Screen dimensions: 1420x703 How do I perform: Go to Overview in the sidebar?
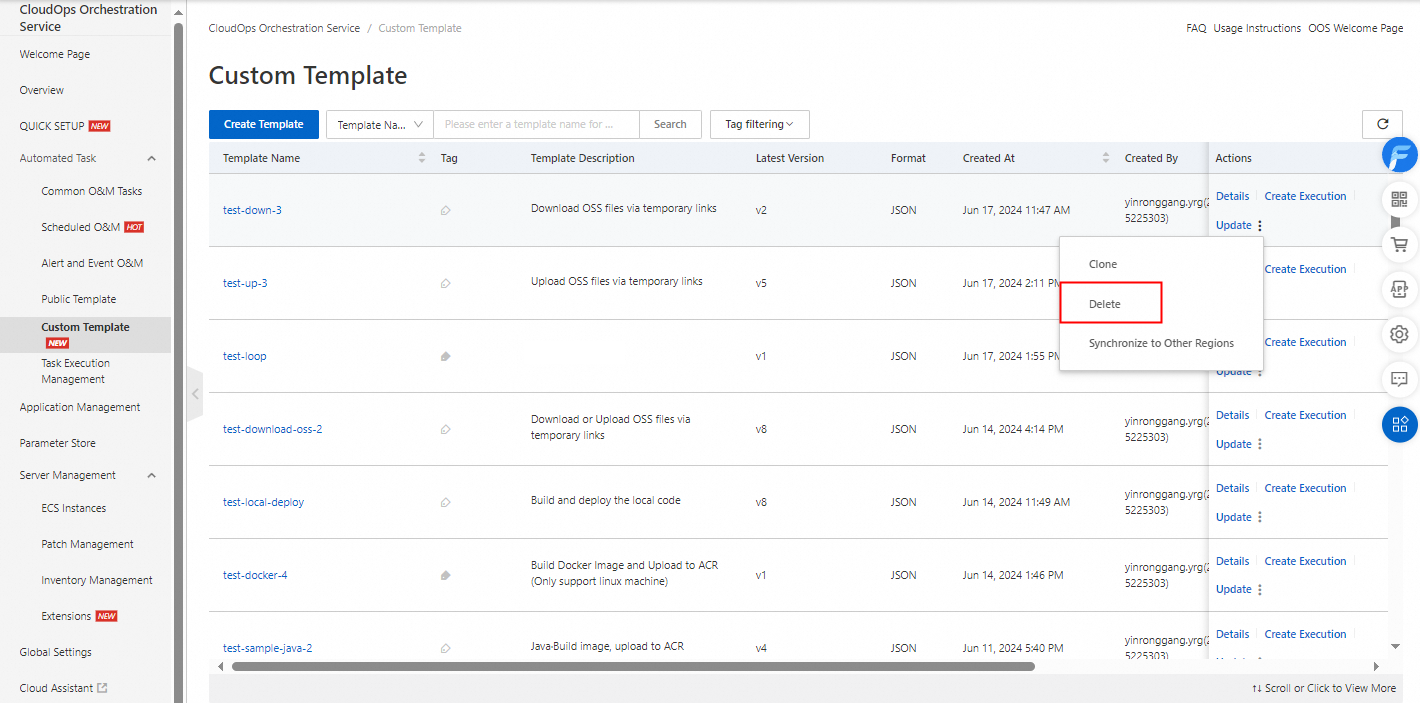click(42, 90)
